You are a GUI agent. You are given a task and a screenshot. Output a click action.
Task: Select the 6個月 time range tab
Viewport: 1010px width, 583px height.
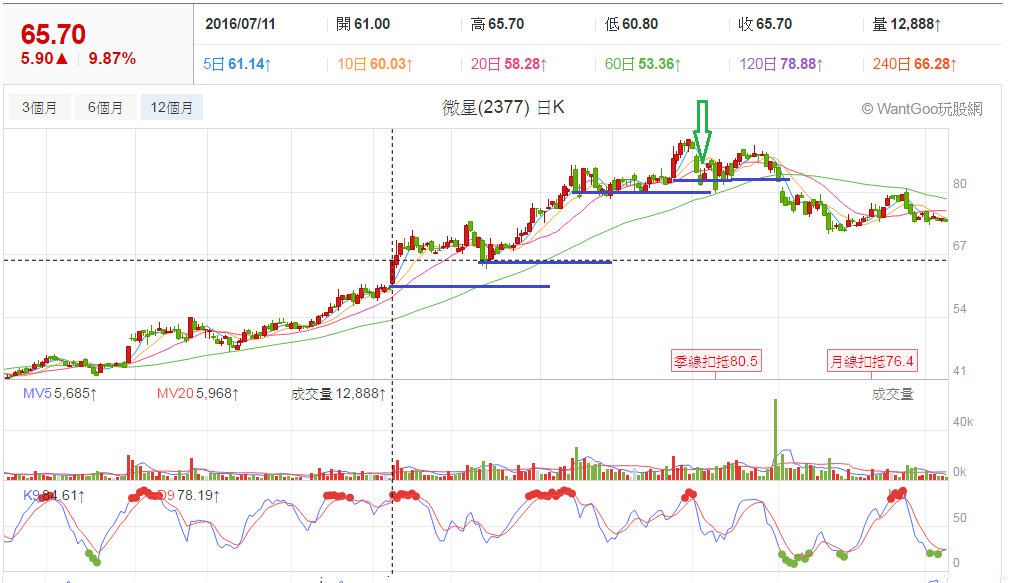click(106, 108)
